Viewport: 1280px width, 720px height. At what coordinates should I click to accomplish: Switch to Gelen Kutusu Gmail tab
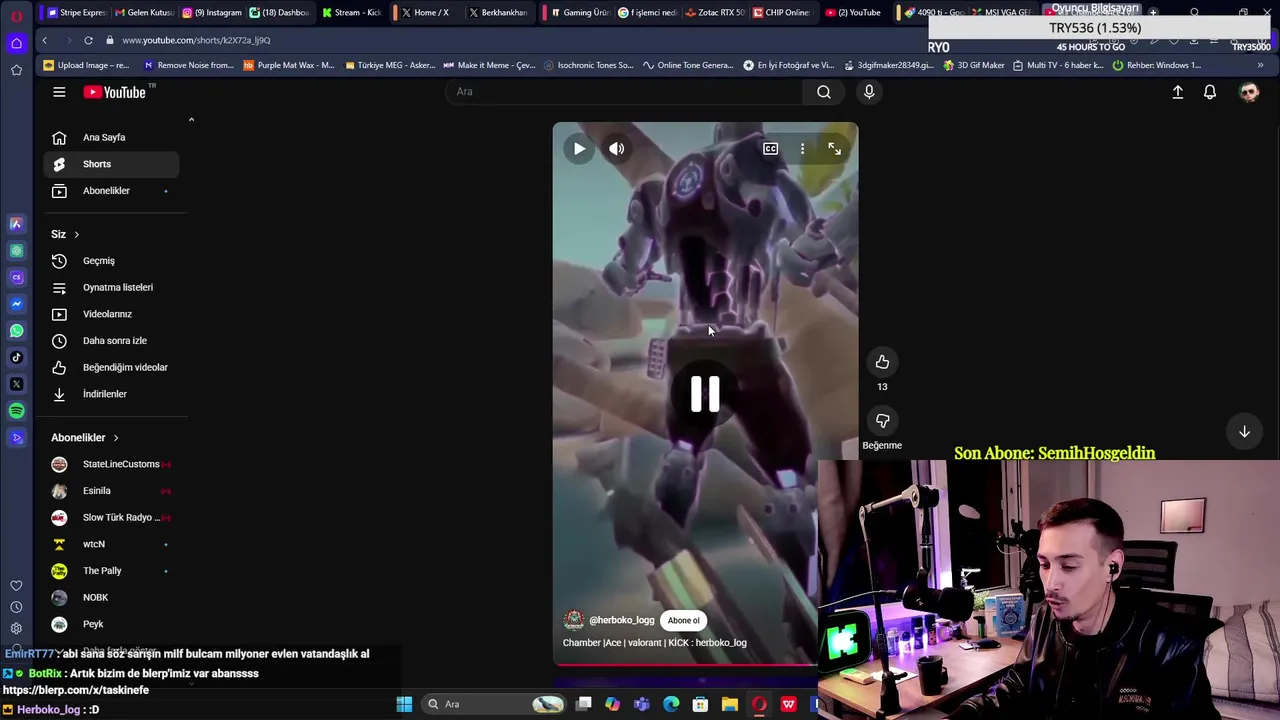[x=145, y=13]
